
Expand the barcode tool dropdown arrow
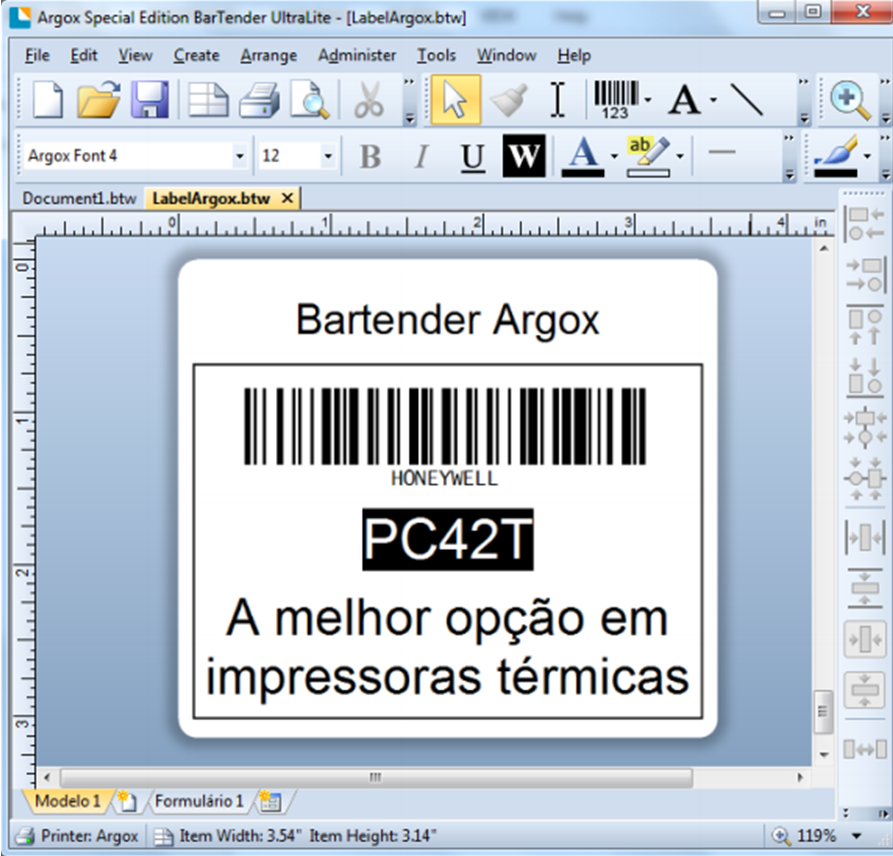click(x=648, y=100)
